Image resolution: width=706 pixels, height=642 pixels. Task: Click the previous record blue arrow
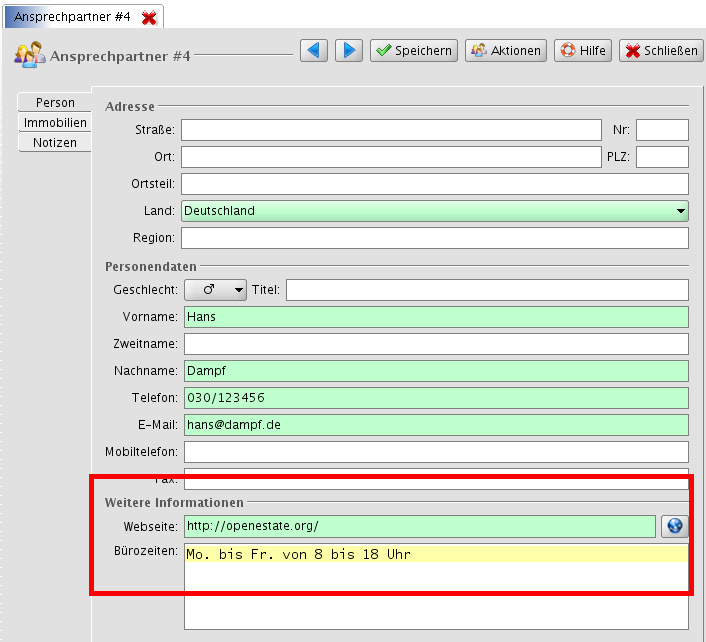tap(314, 51)
